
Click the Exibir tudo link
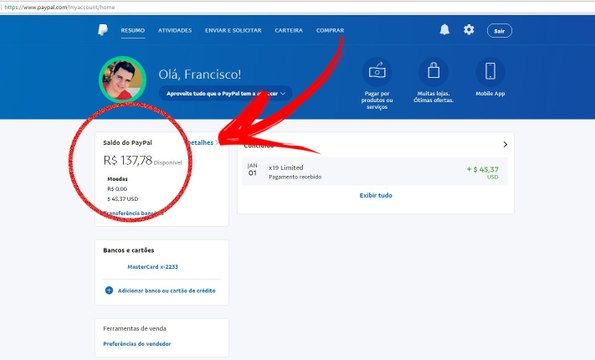tap(376, 195)
